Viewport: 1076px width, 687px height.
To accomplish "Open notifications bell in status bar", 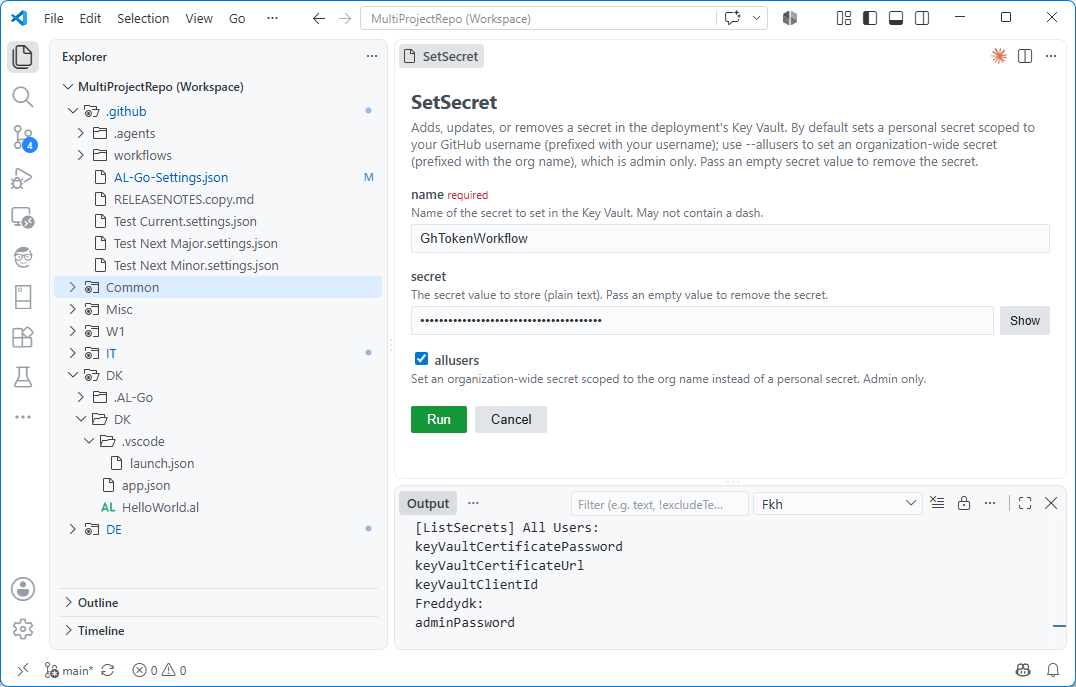I will pos(1053,670).
